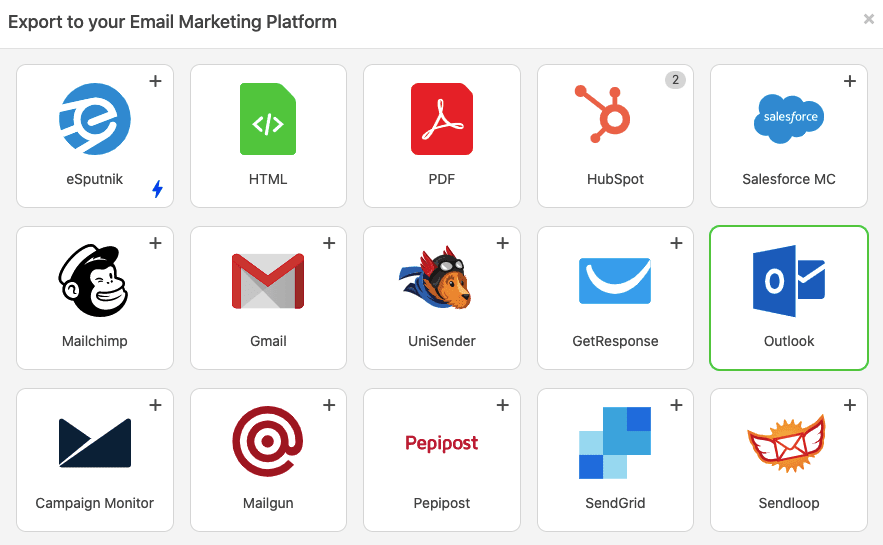Select the Sendloop winged envelope icon
This screenshot has width=883, height=545.
point(787,443)
